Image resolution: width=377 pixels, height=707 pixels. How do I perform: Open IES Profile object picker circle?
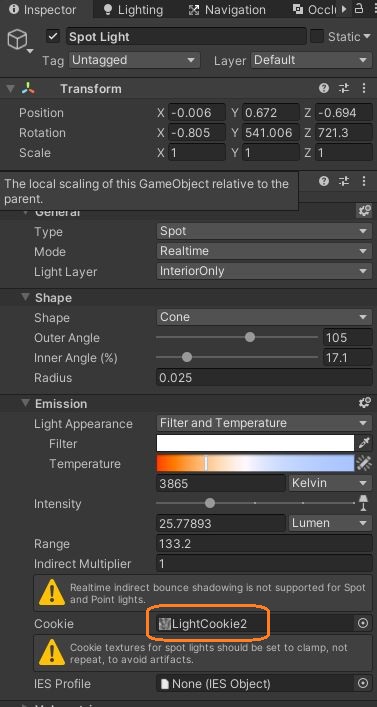pos(363,683)
